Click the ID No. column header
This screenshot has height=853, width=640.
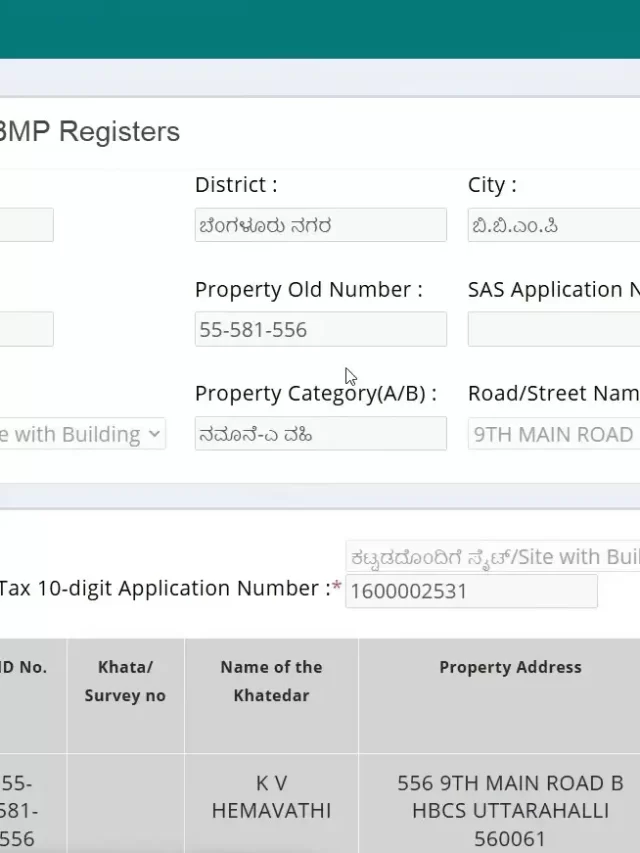23,667
